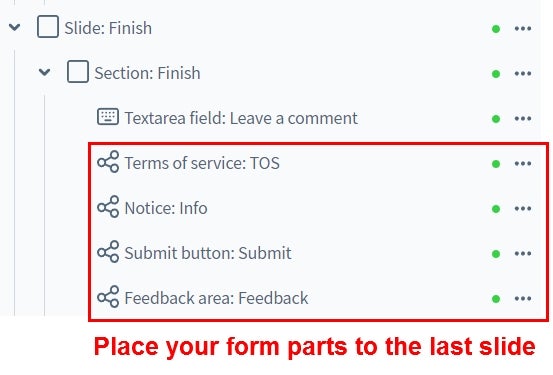Image resolution: width=553 pixels, height=375 pixels.
Task: Click the Terms of service share-node icon
Action: pos(108,162)
